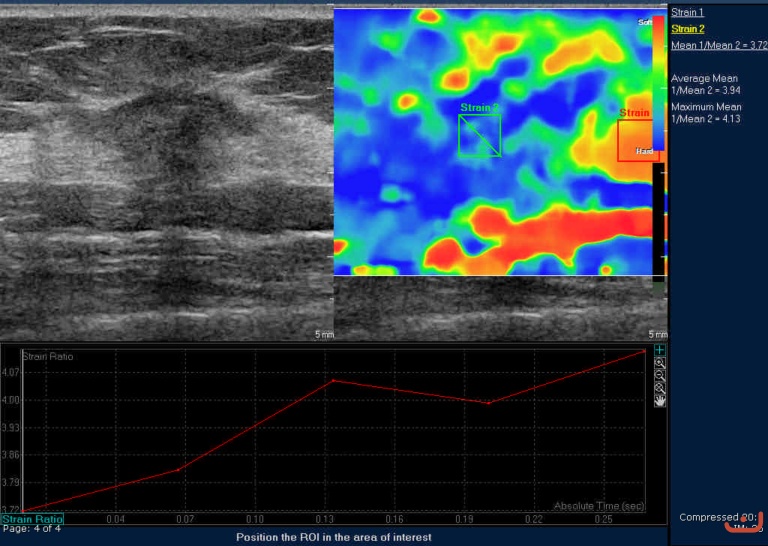The width and height of the screenshot is (768, 546).
Task: Click the Average Mean ratio readout
Action: 706,84
